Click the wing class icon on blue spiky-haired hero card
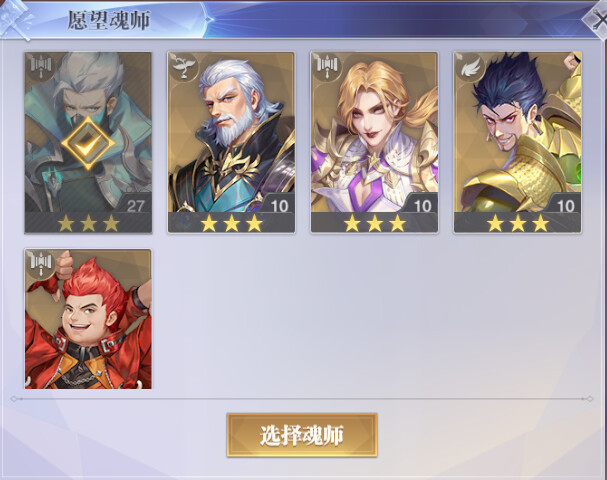607x480 pixels. (x=470, y=67)
